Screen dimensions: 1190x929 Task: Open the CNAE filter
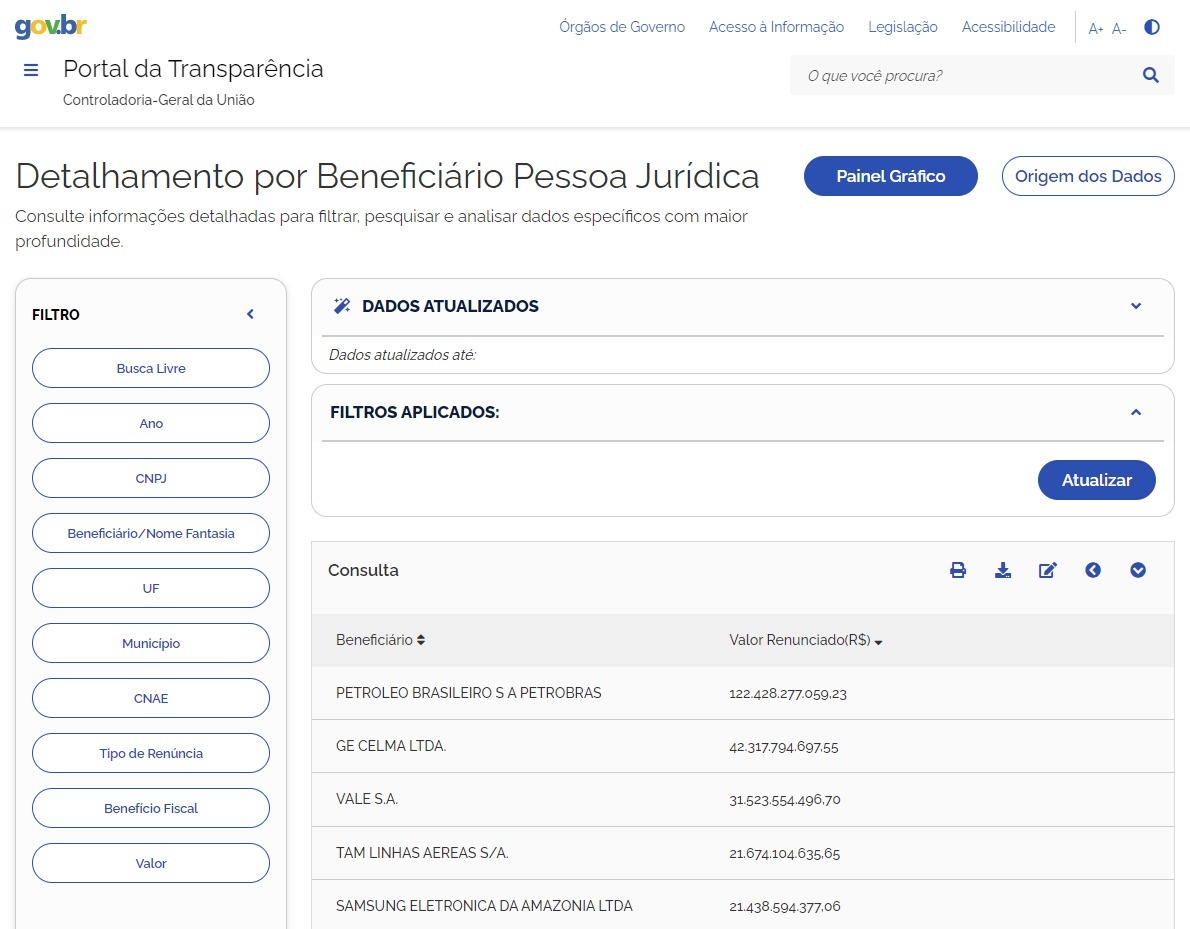(151, 698)
